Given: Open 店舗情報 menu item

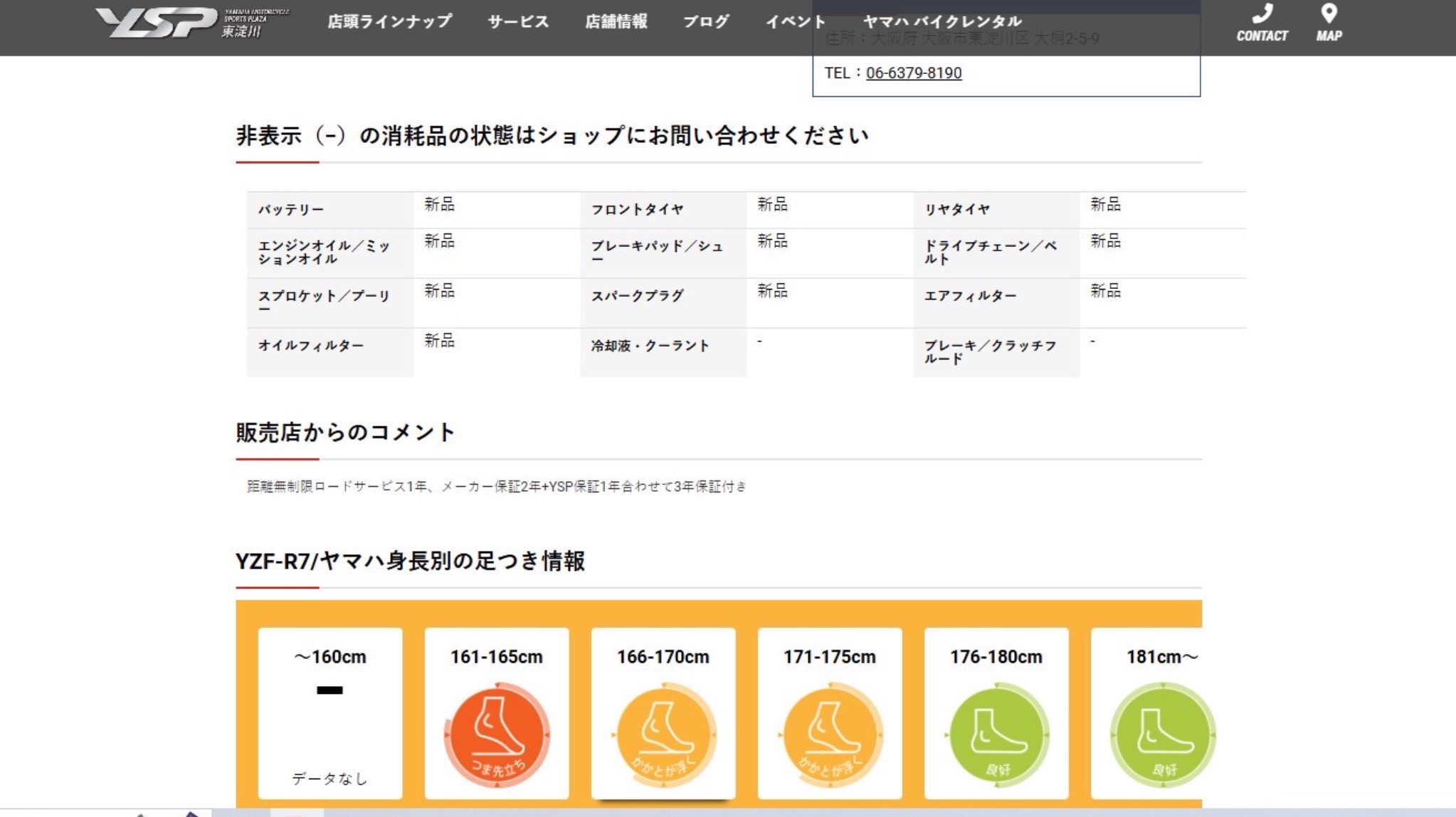Looking at the screenshot, I should pos(616,21).
